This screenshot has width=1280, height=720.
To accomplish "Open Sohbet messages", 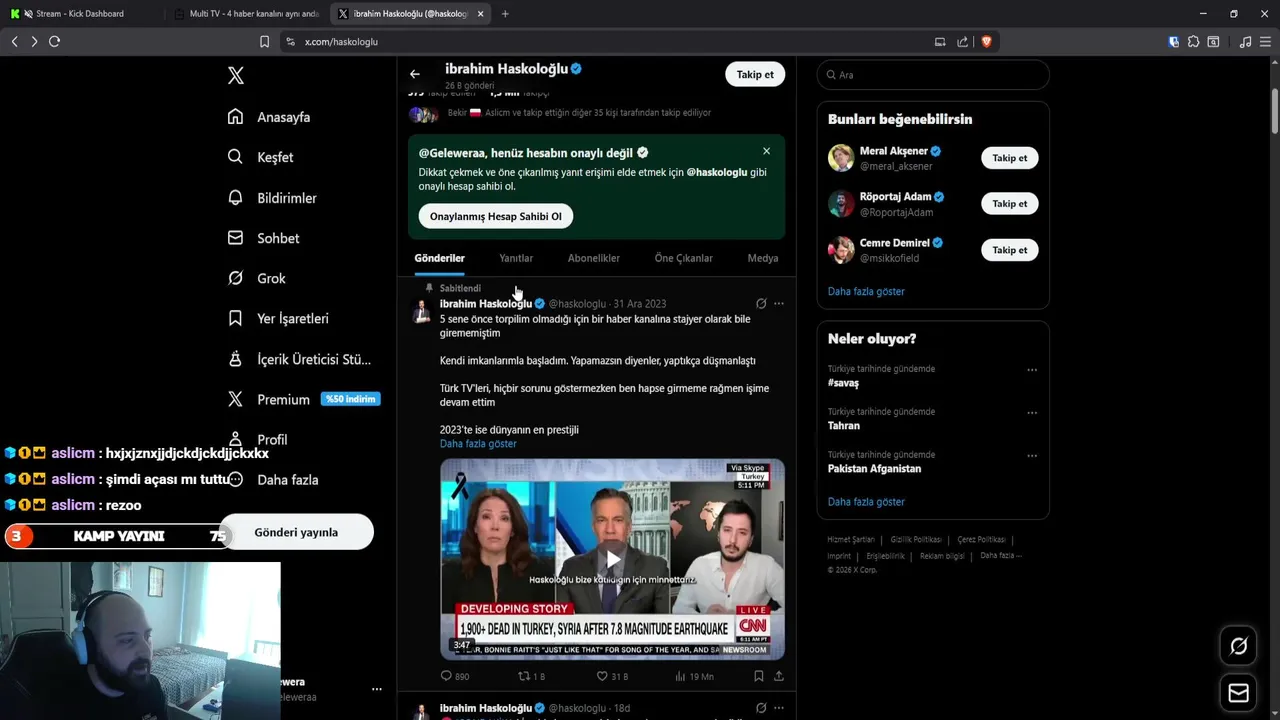I will click(263, 238).
